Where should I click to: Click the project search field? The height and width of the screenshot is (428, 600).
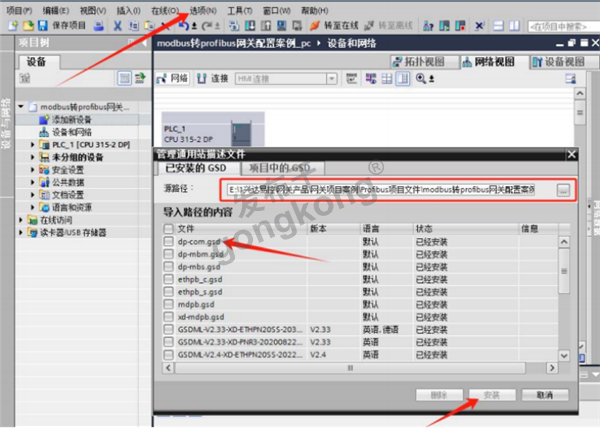coord(562,26)
